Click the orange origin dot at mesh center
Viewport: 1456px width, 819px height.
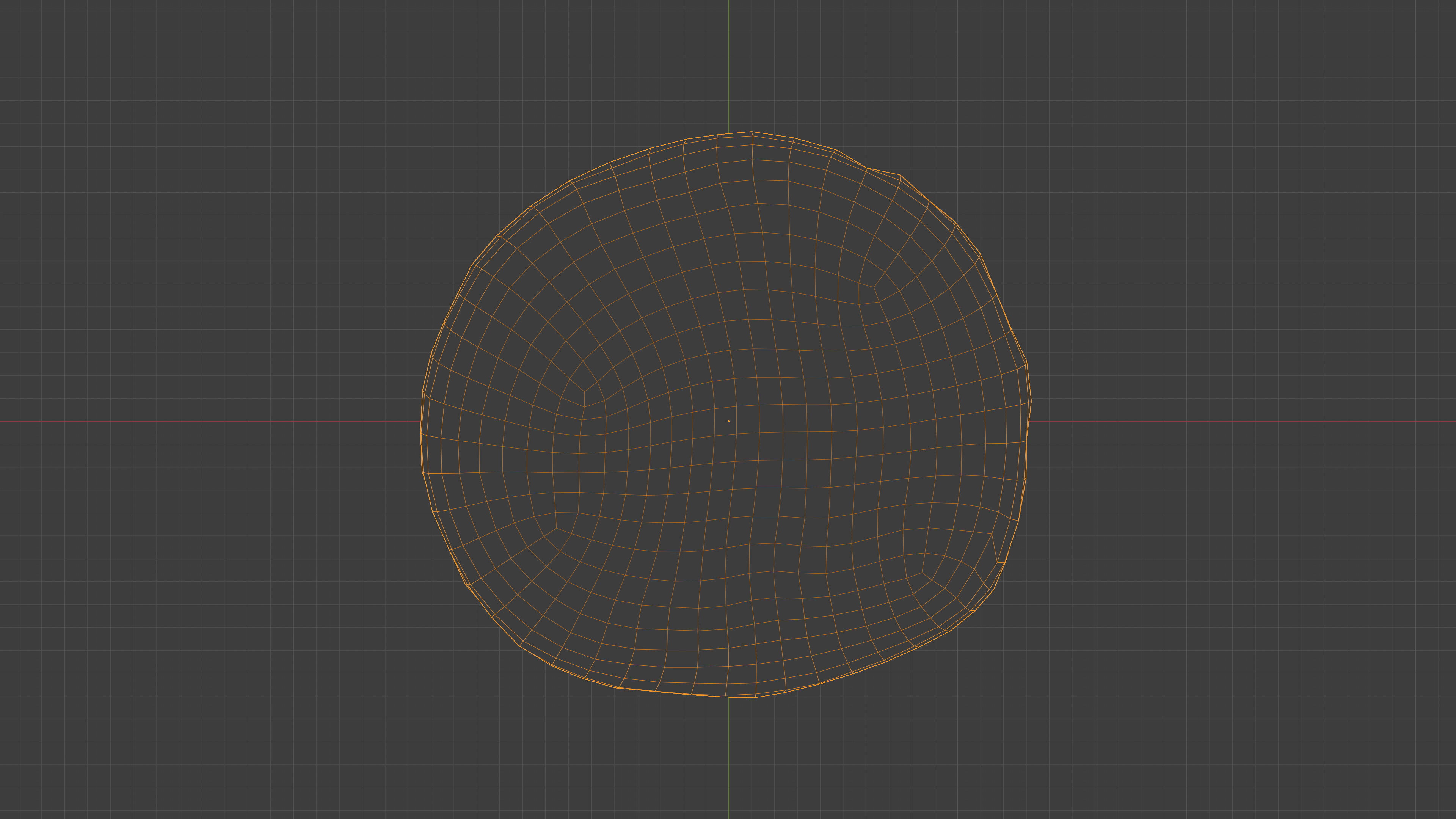728,421
